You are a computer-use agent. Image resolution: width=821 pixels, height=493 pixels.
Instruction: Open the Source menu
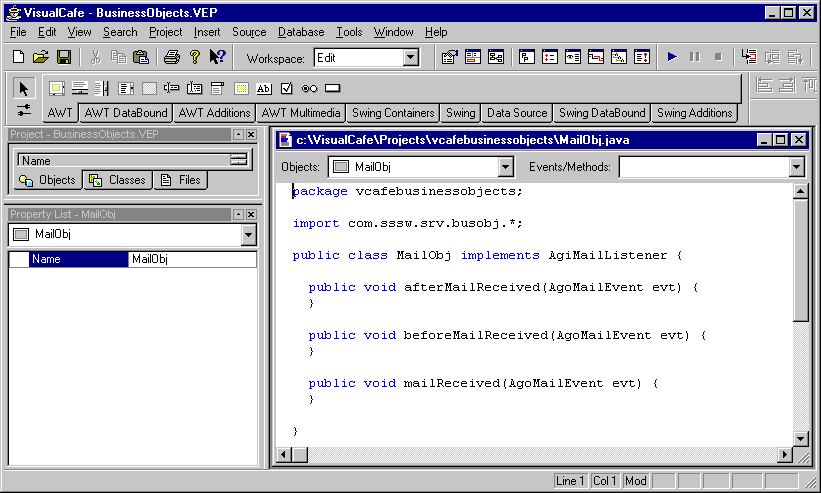click(249, 32)
